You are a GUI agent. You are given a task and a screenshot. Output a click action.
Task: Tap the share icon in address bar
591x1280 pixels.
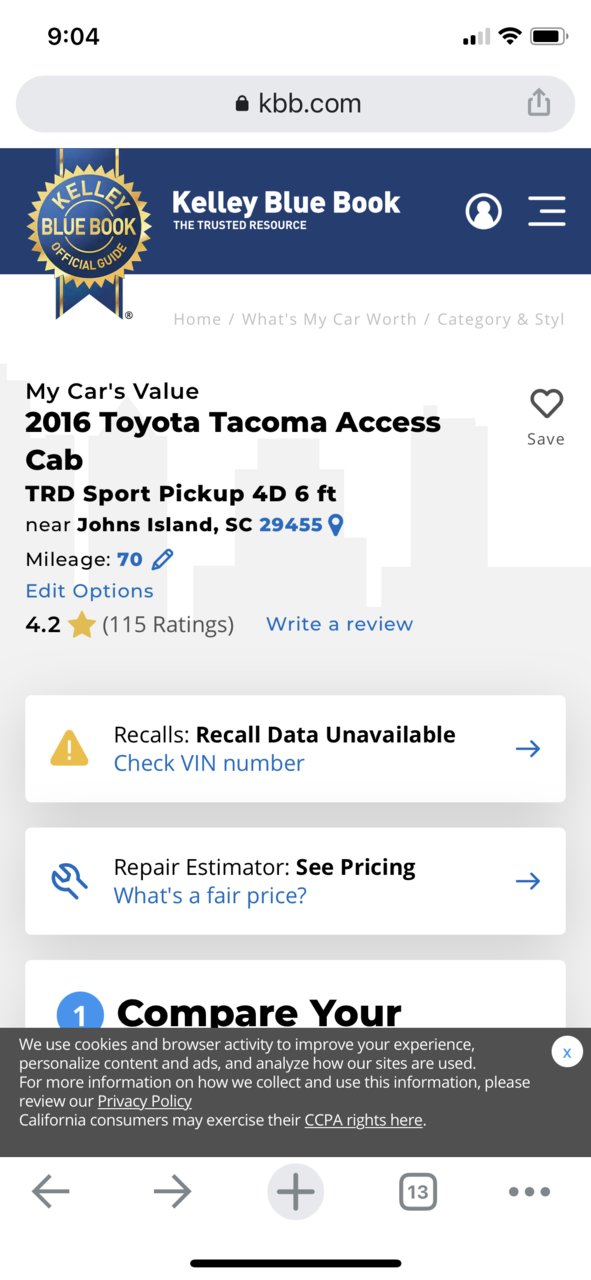538,103
